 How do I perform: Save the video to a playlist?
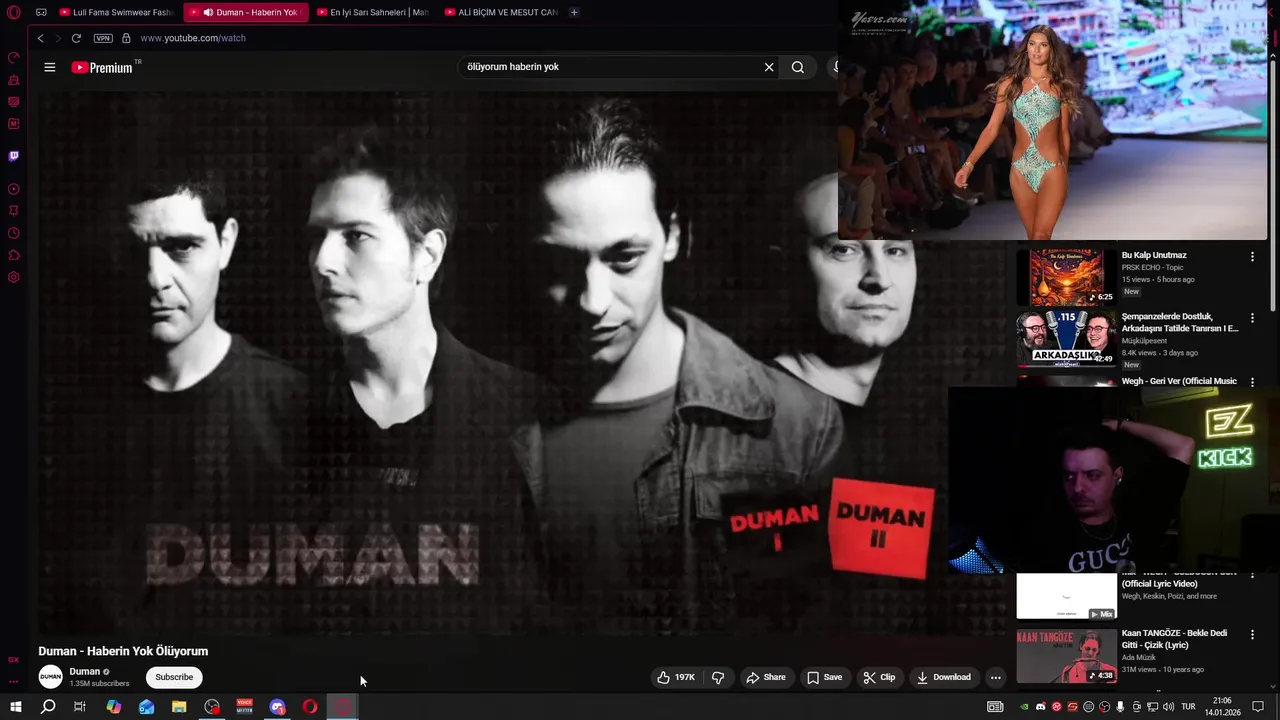click(x=825, y=677)
